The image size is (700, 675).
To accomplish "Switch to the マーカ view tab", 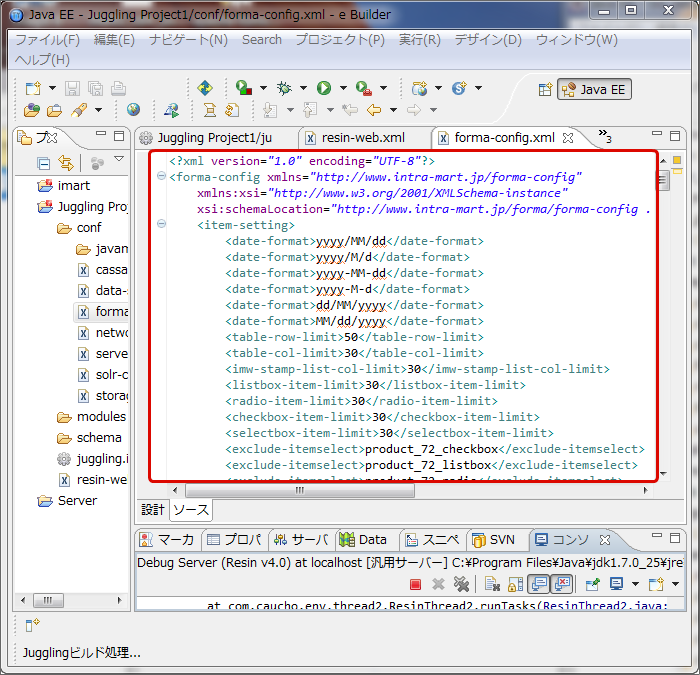I will pyautogui.click(x=167, y=540).
